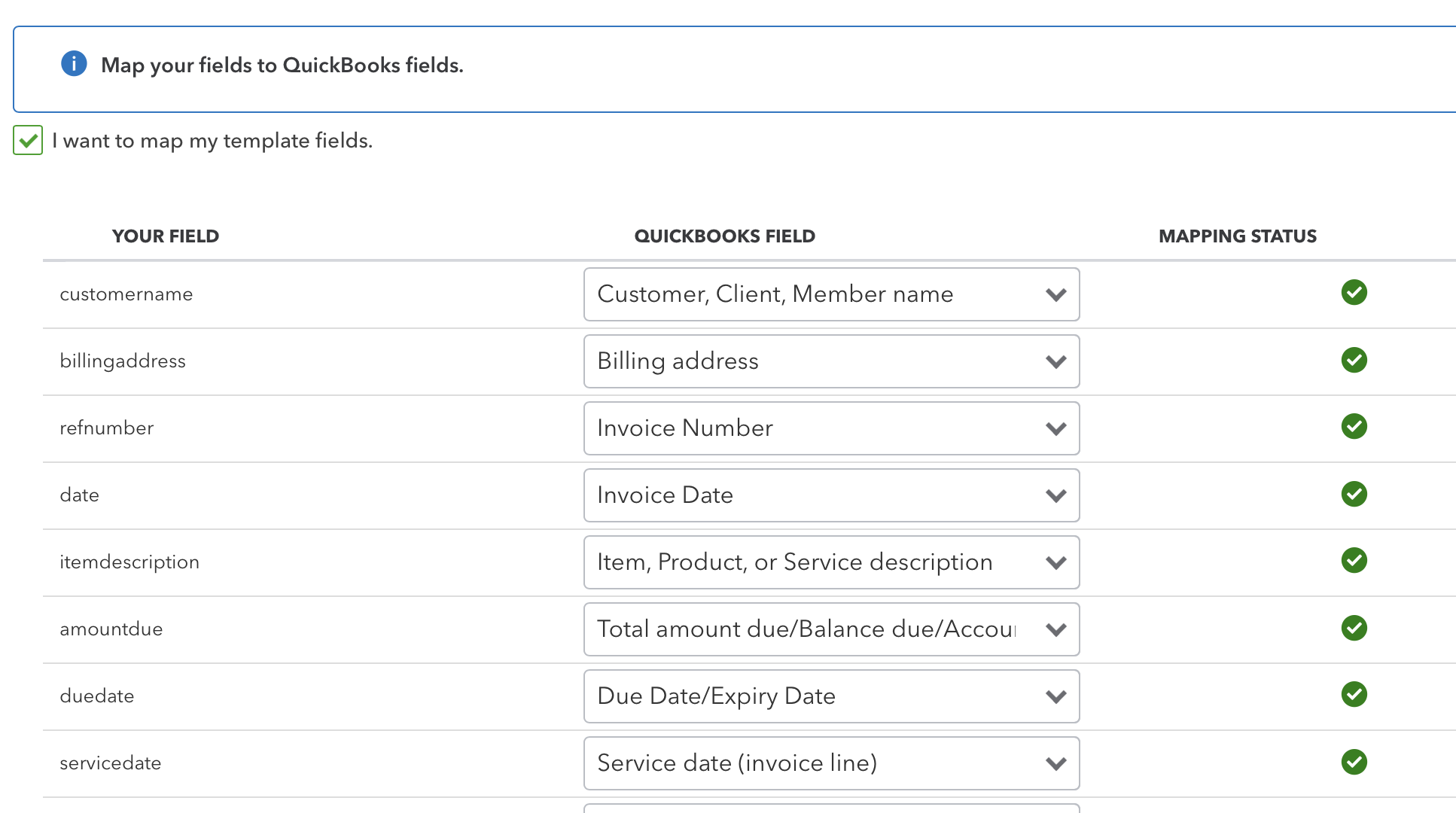Viewport: 1456px width, 813px height.
Task: Click the blue info icon
Action: [x=73, y=64]
